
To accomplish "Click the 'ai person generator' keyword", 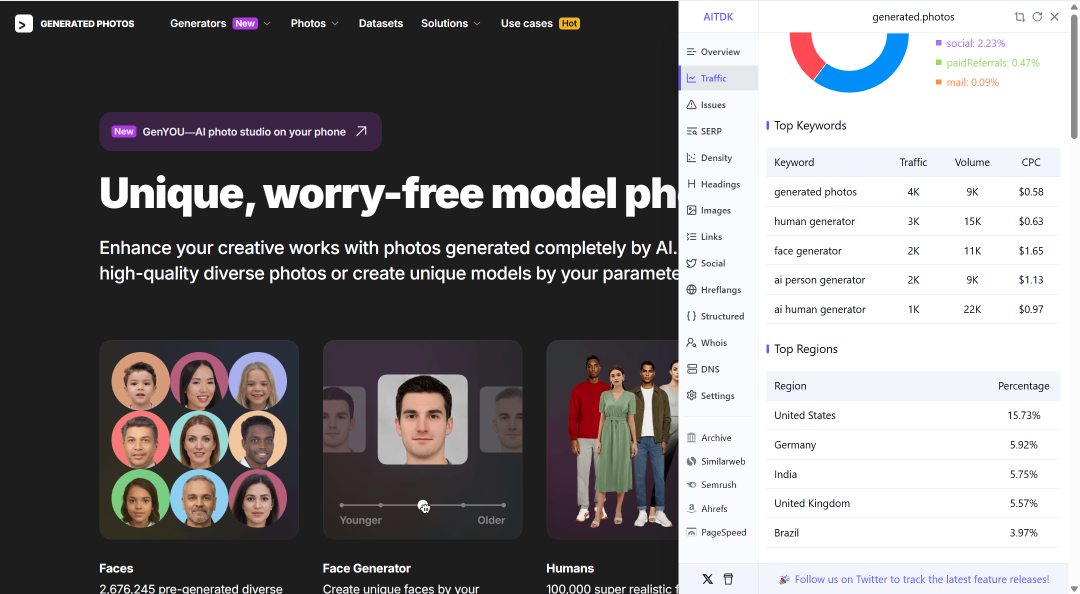I will (x=820, y=280).
